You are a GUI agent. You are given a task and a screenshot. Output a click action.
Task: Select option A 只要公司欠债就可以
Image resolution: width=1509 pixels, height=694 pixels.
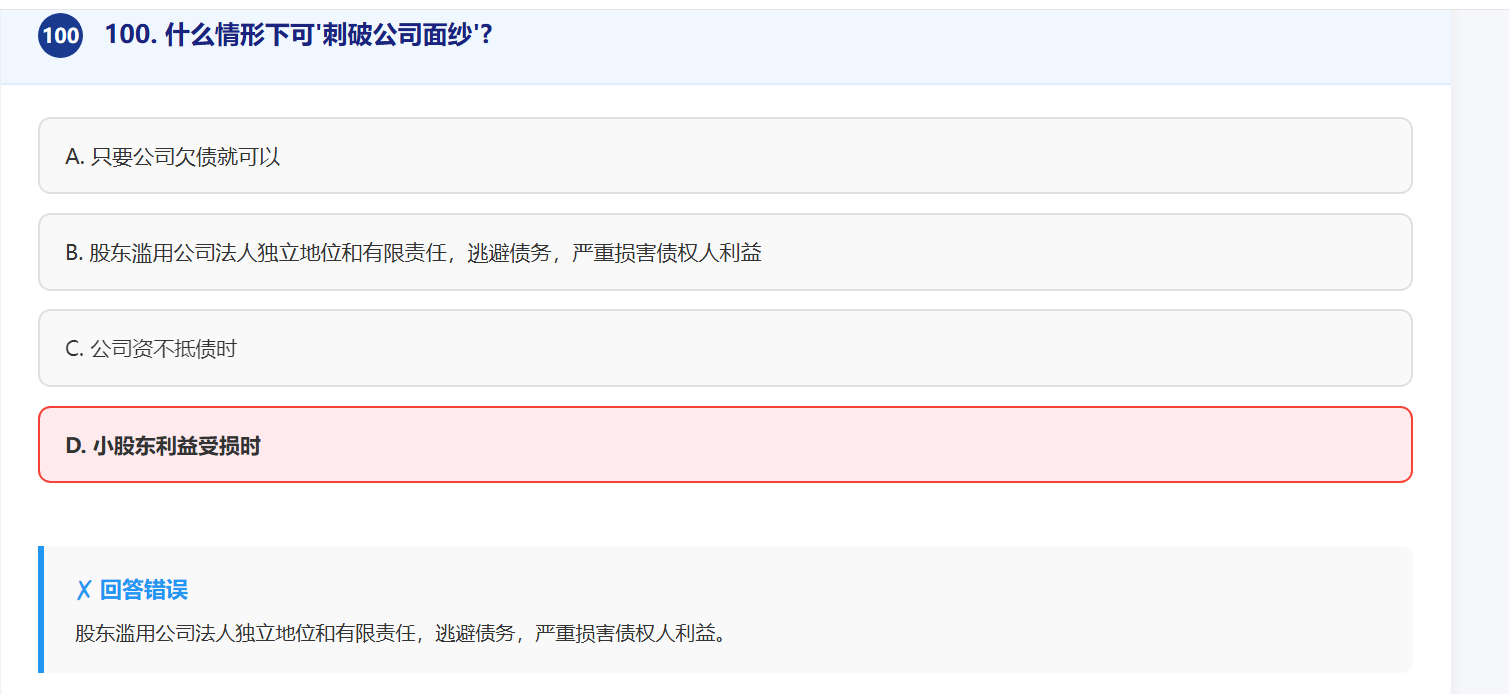point(725,156)
